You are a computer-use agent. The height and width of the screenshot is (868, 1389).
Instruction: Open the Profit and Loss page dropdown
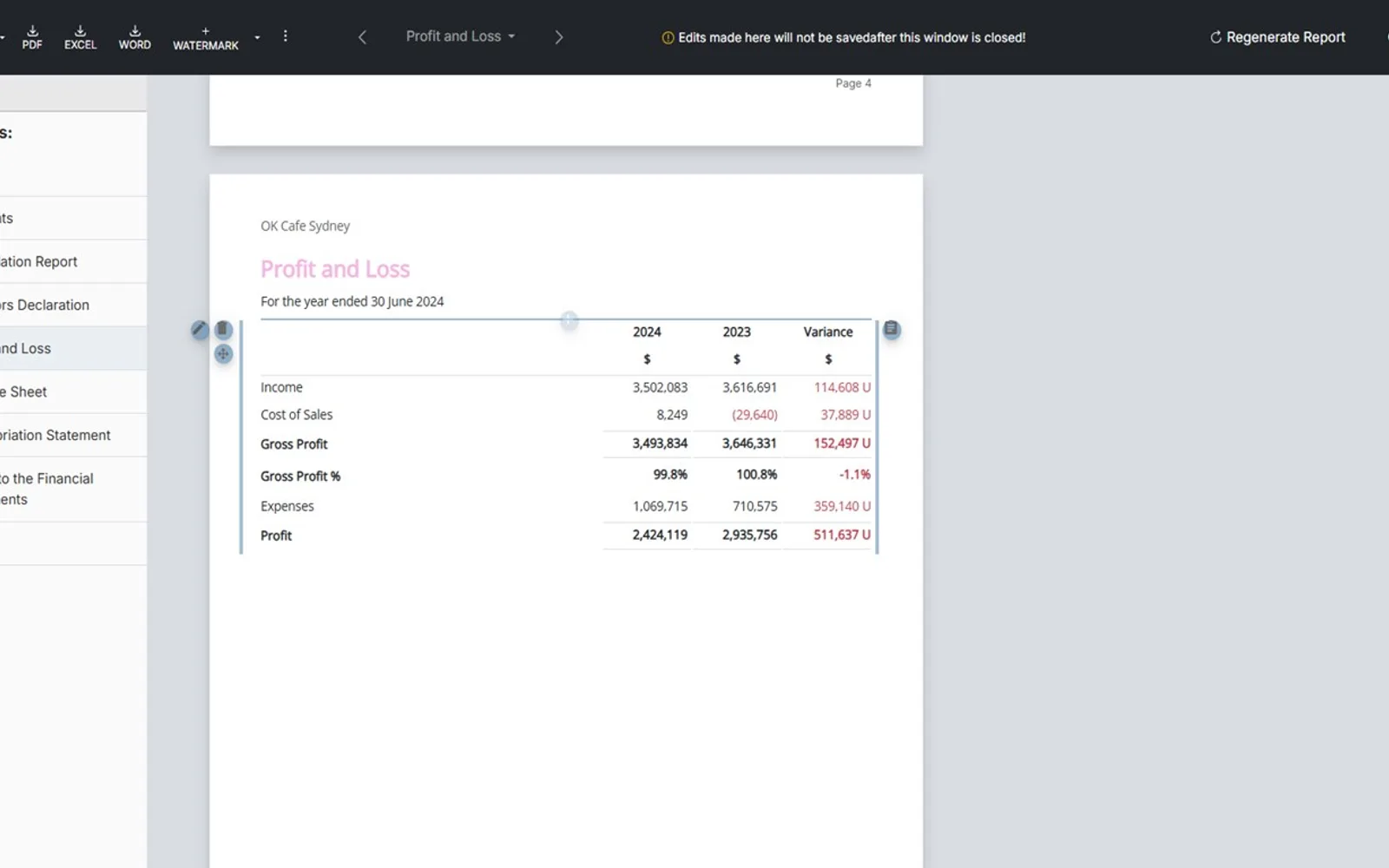click(460, 36)
